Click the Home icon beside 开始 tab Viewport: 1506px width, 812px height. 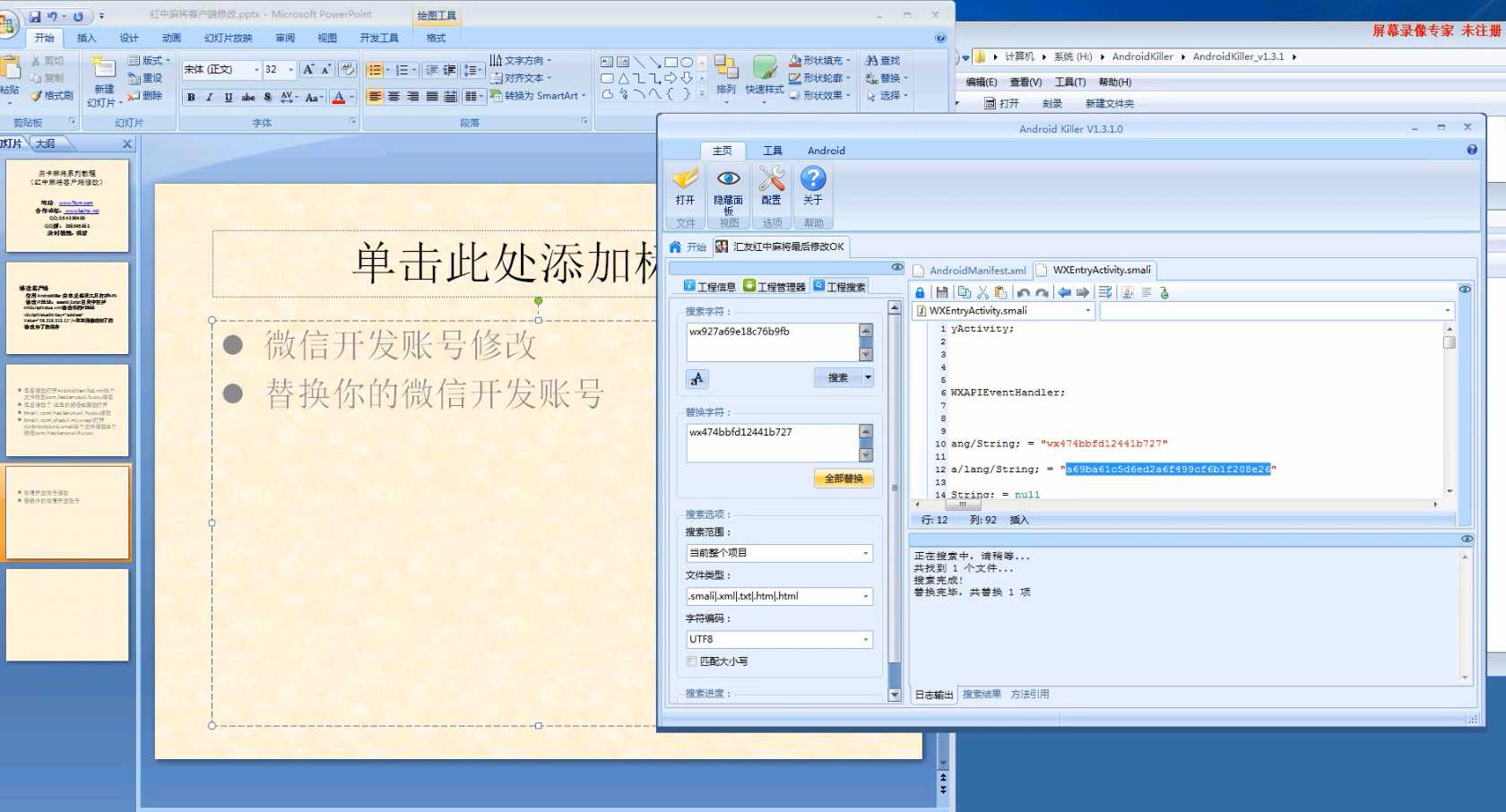[676, 246]
